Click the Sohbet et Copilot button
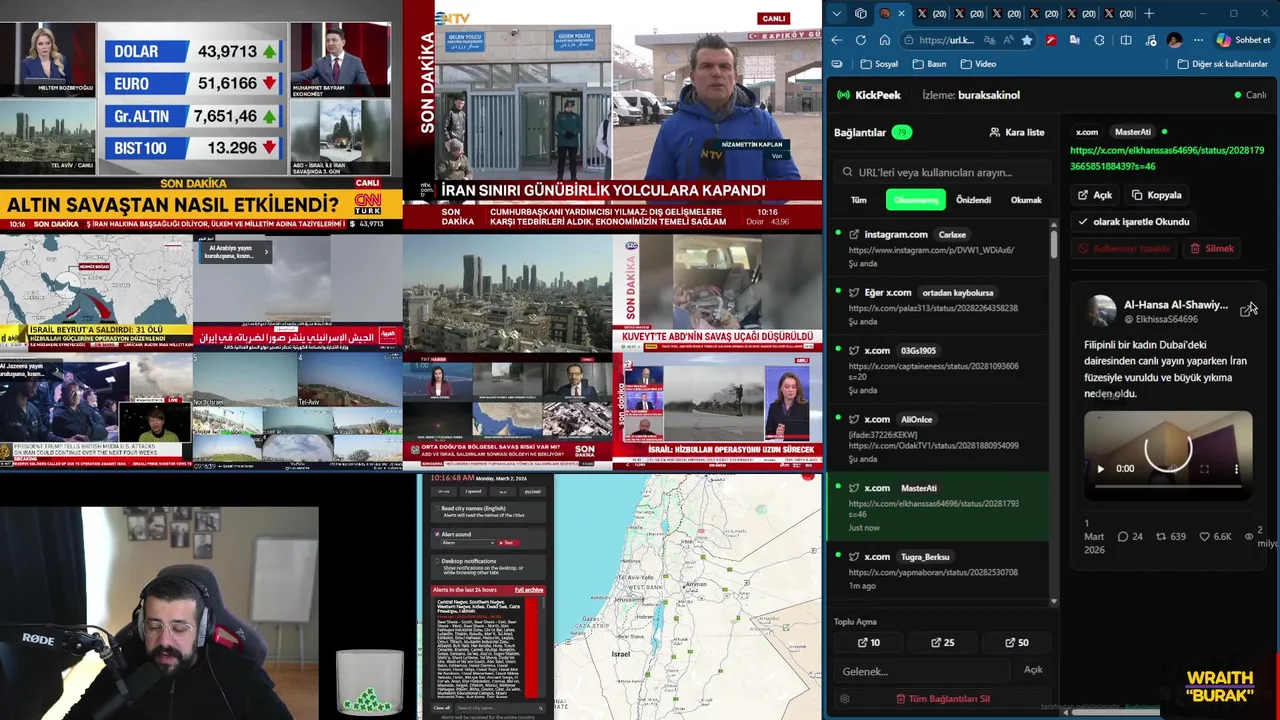 (x=1243, y=40)
